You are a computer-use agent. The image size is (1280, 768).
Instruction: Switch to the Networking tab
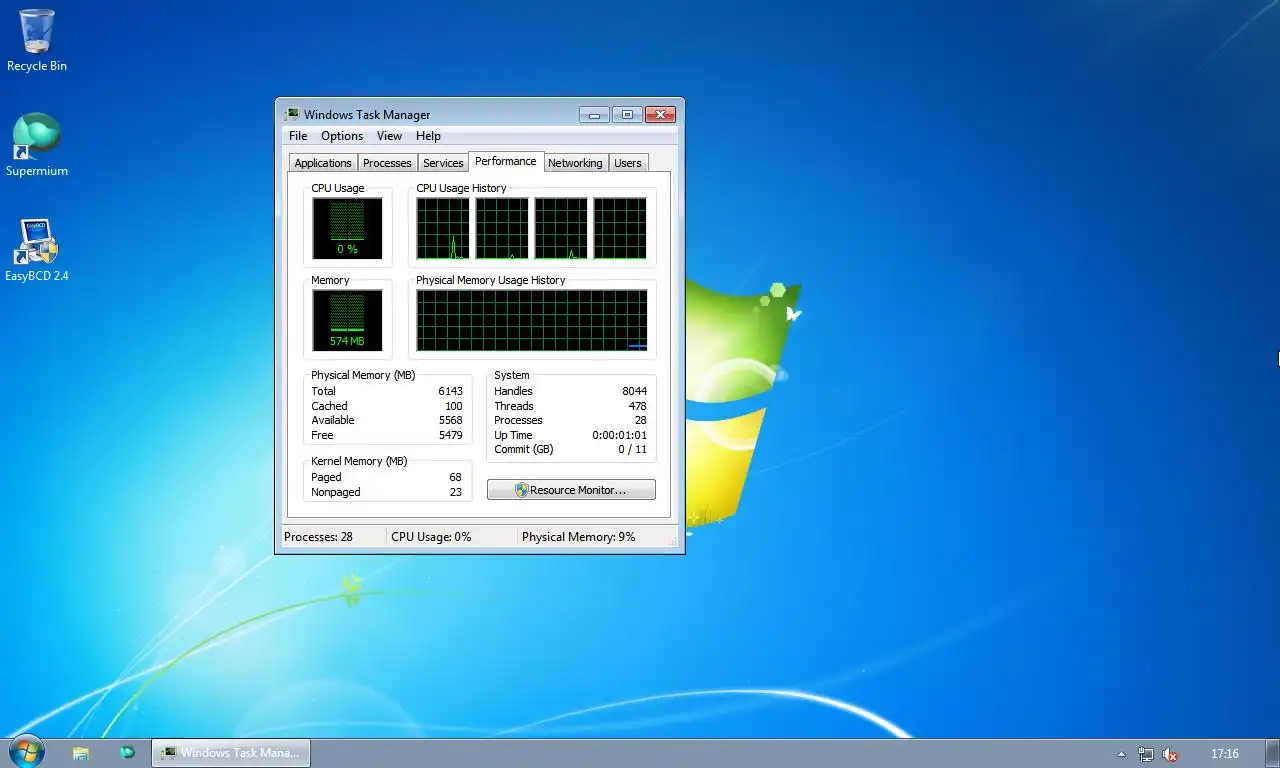tap(575, 163)
